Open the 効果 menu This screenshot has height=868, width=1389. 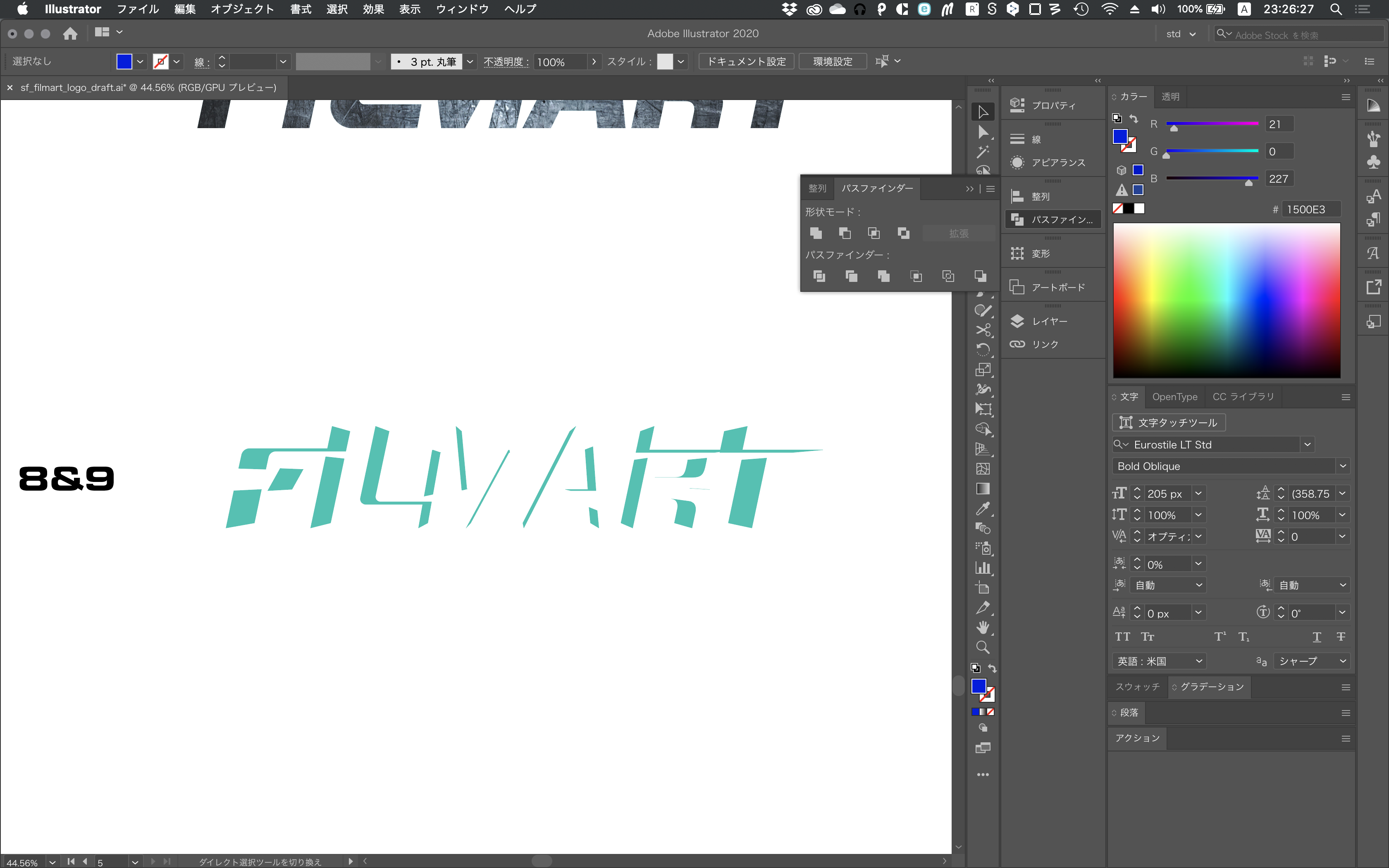pyautogui.click(x=373, y=9)
